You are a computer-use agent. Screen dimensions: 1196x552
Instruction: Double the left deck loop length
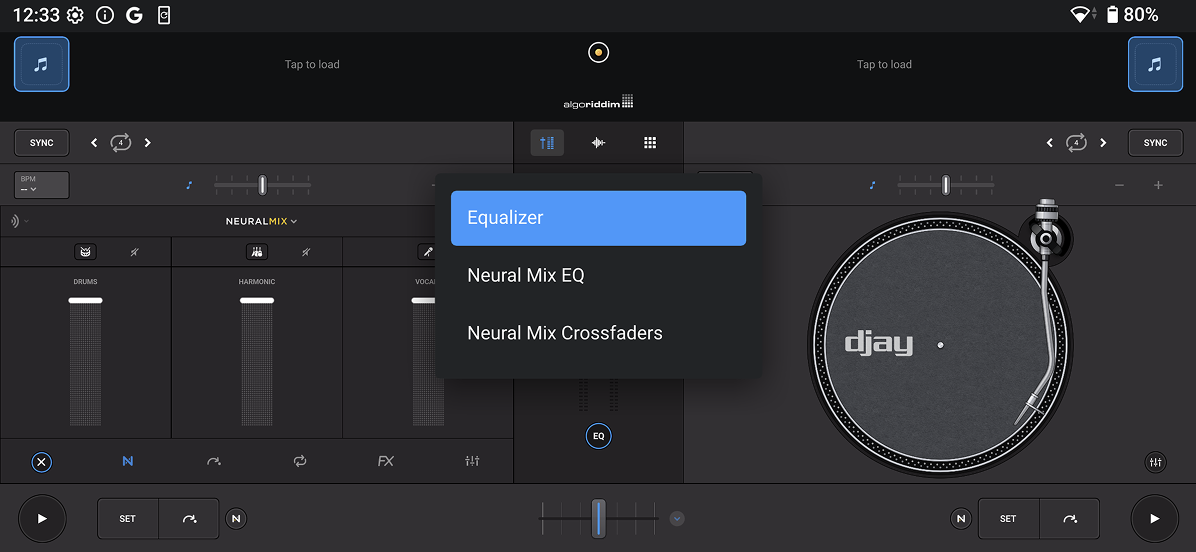(148, 143)
